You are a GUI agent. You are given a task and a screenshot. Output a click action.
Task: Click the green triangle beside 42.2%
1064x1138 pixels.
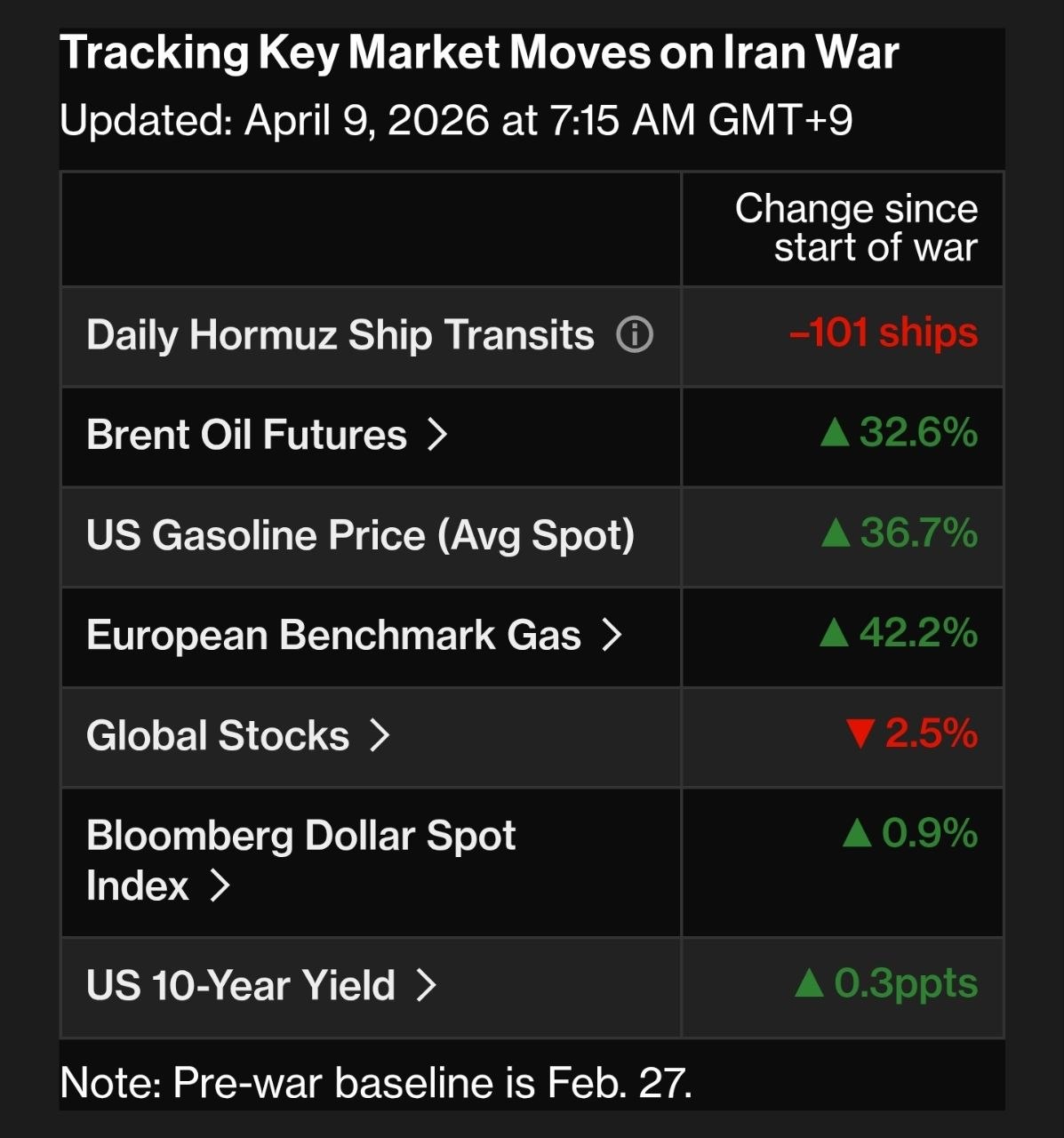(x=834, y=633)
